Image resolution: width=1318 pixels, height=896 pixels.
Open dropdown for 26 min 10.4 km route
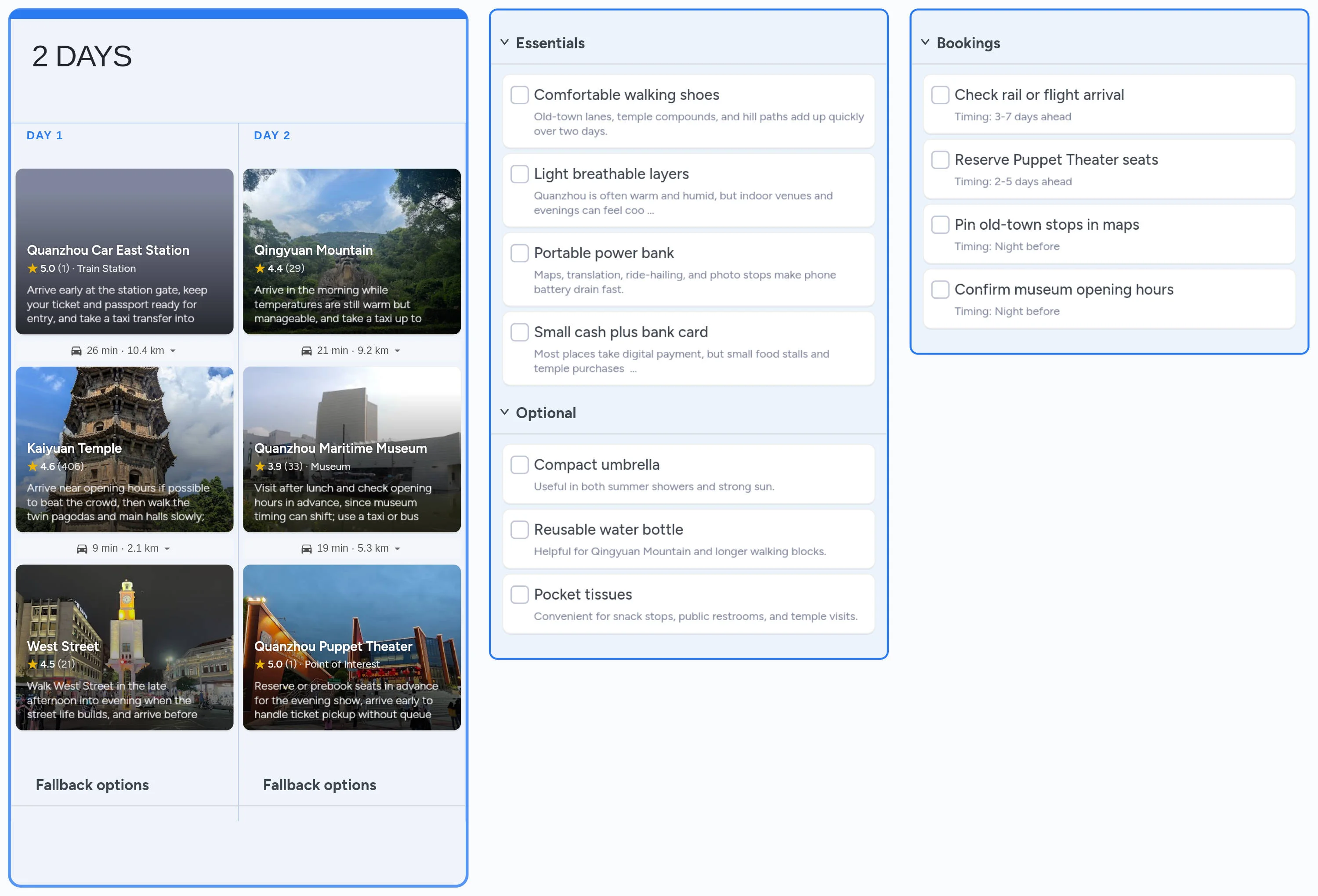[x=173, y=351]
